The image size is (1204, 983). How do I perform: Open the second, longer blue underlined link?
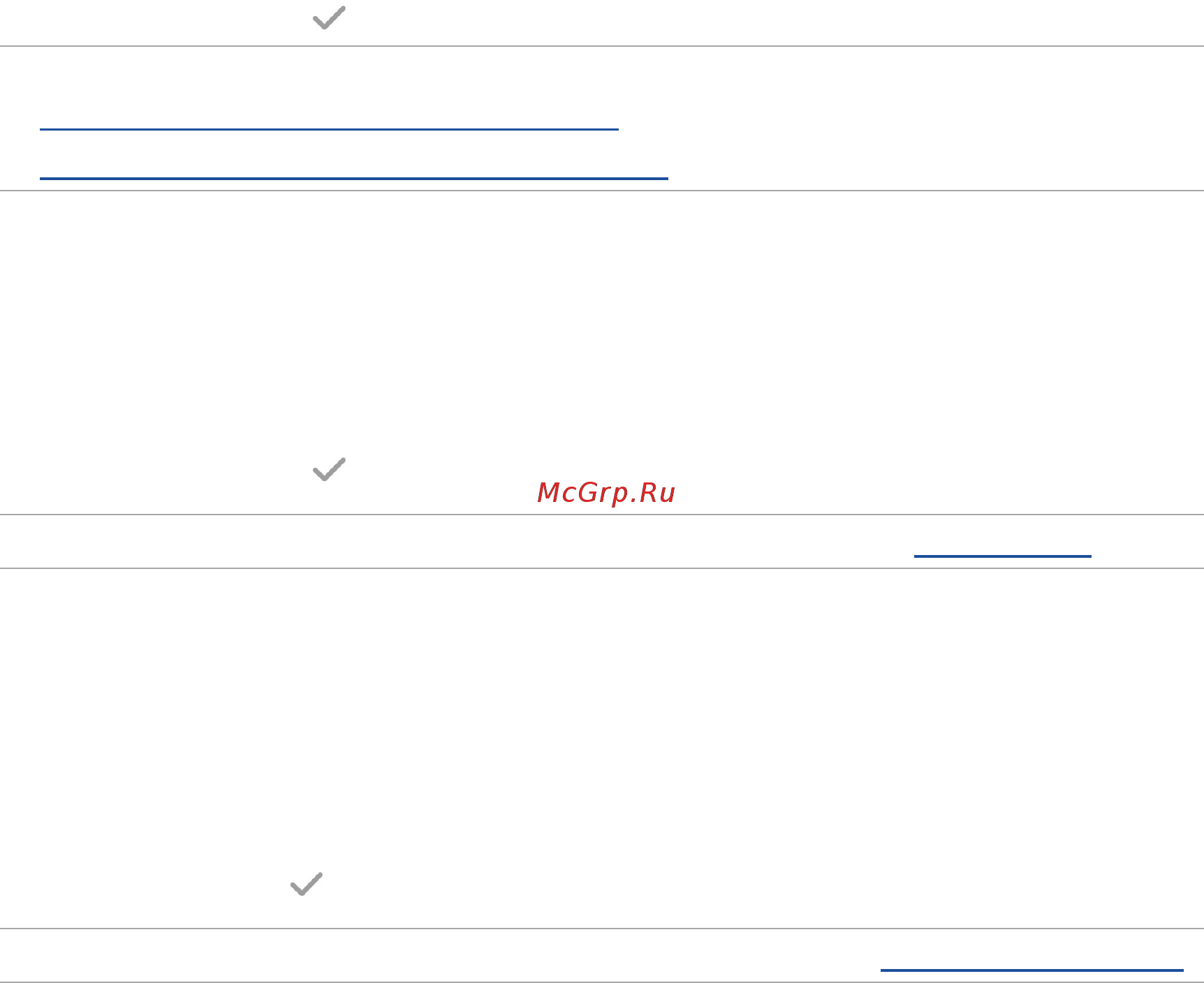(x=354, y=179)
